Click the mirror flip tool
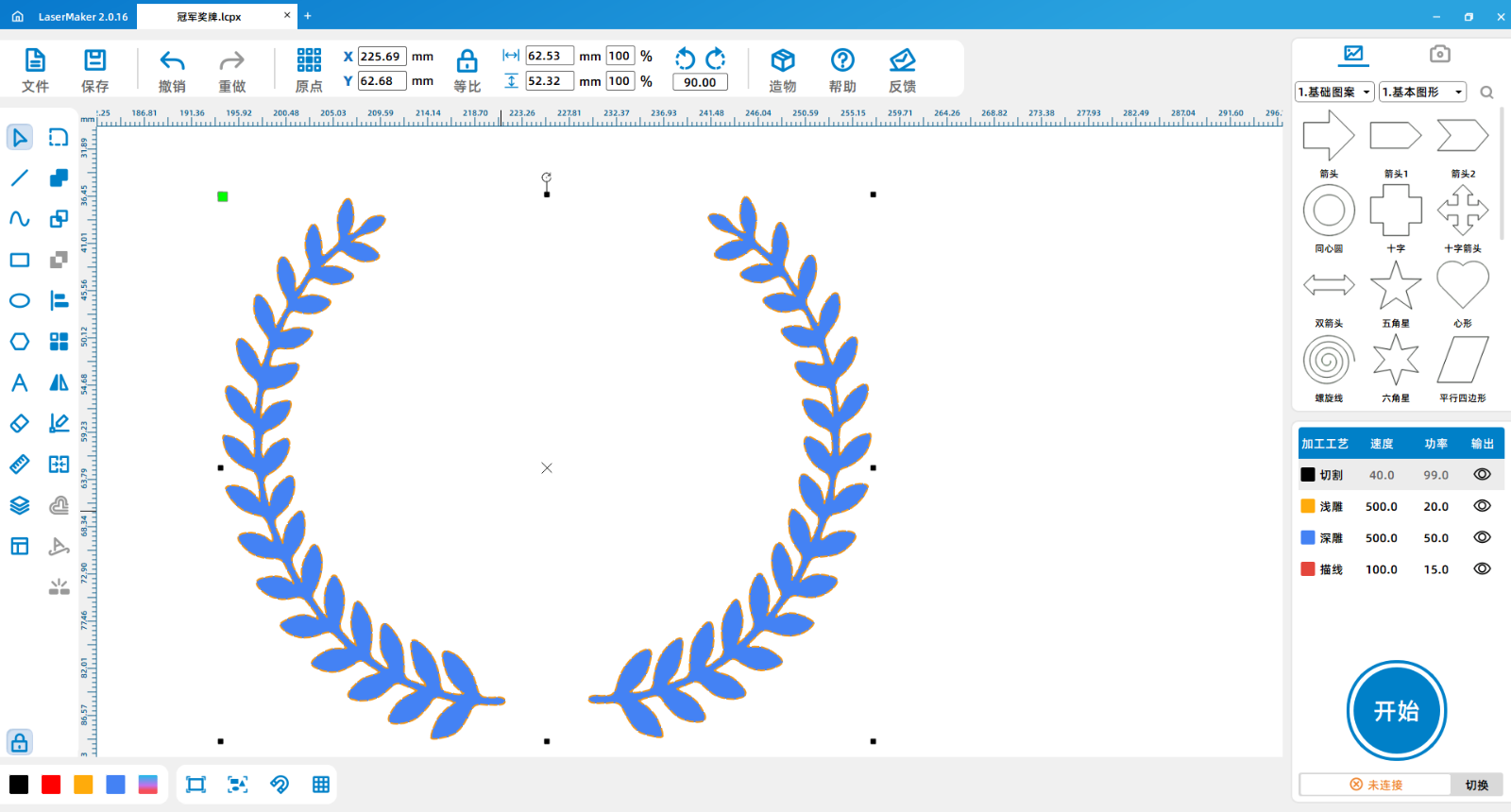Screen dimensions: 1511x812 click(59, 382)
